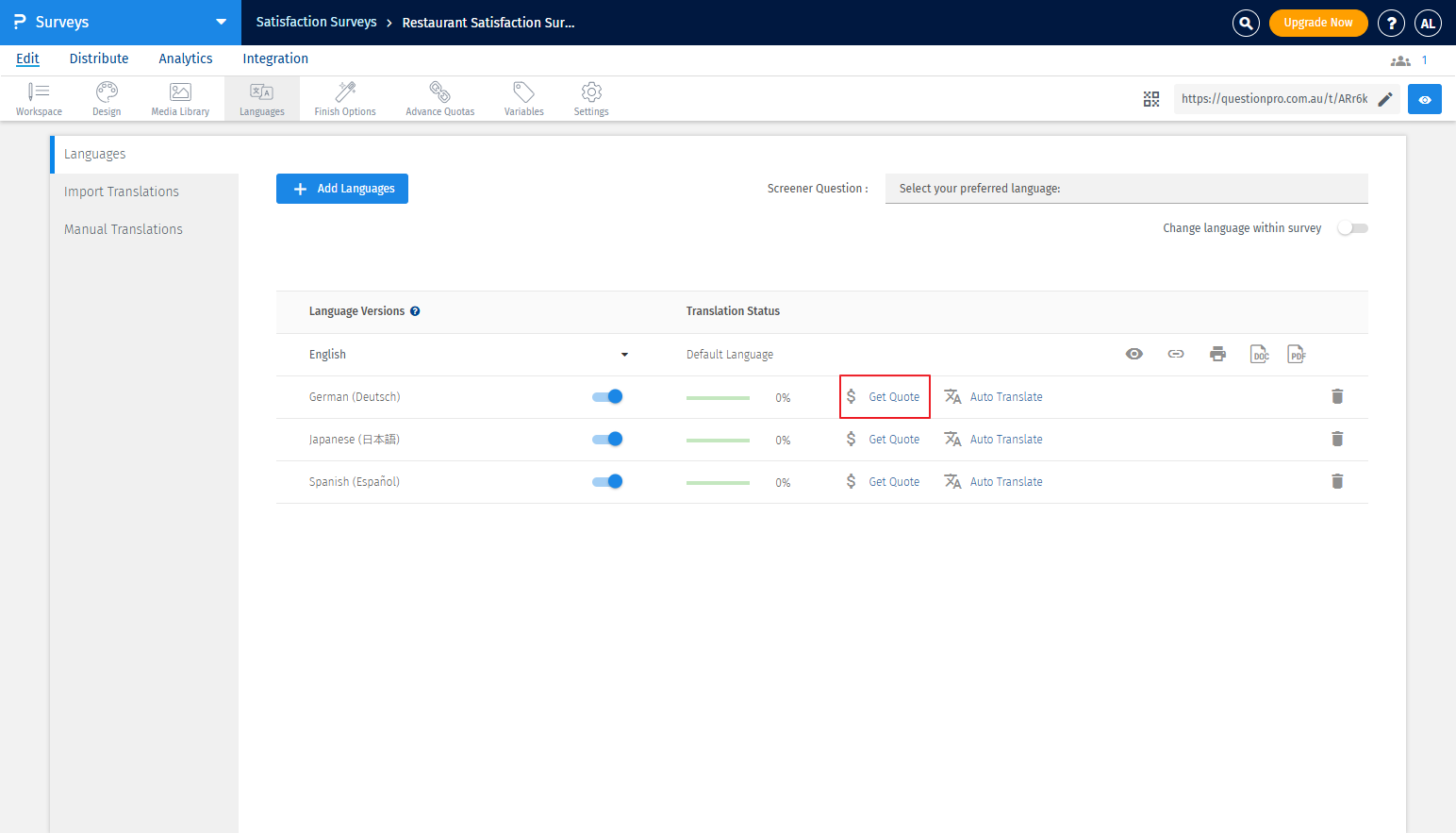Turn off the Japanese language toggle
The width and height of the screenshot is (1456, 833).
click(607, 439)
